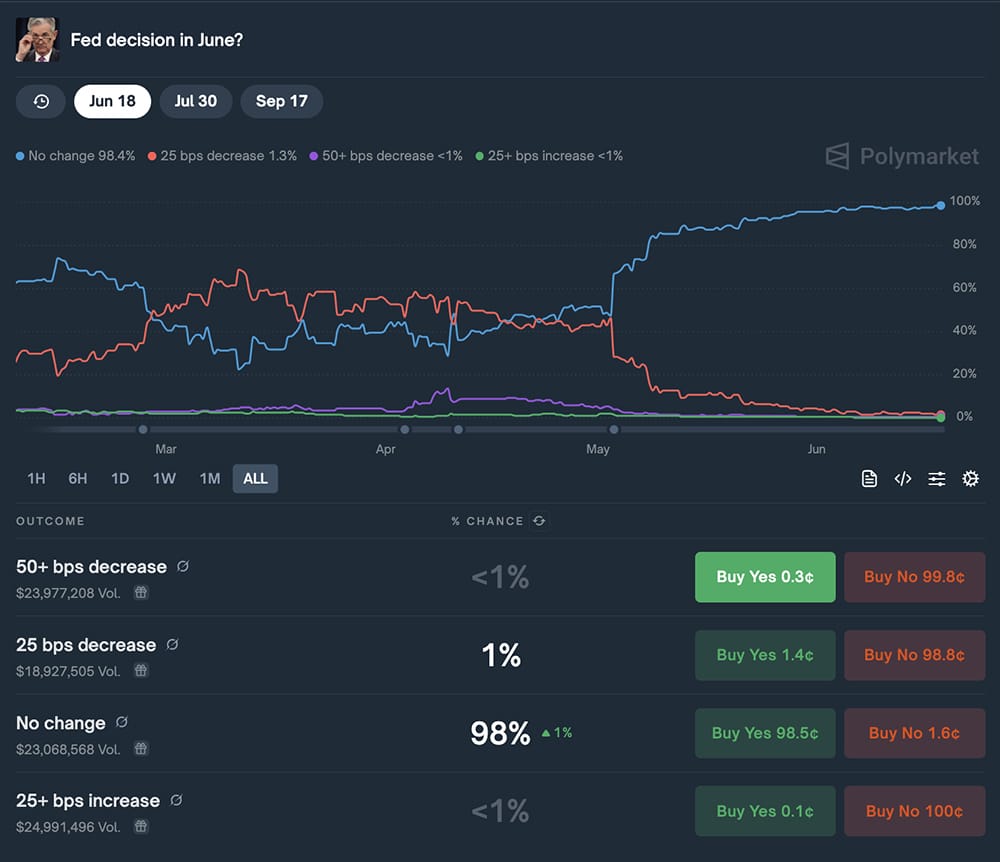
Task: Click the 25 bps decrease outcome name
Action: coord(86,645)
